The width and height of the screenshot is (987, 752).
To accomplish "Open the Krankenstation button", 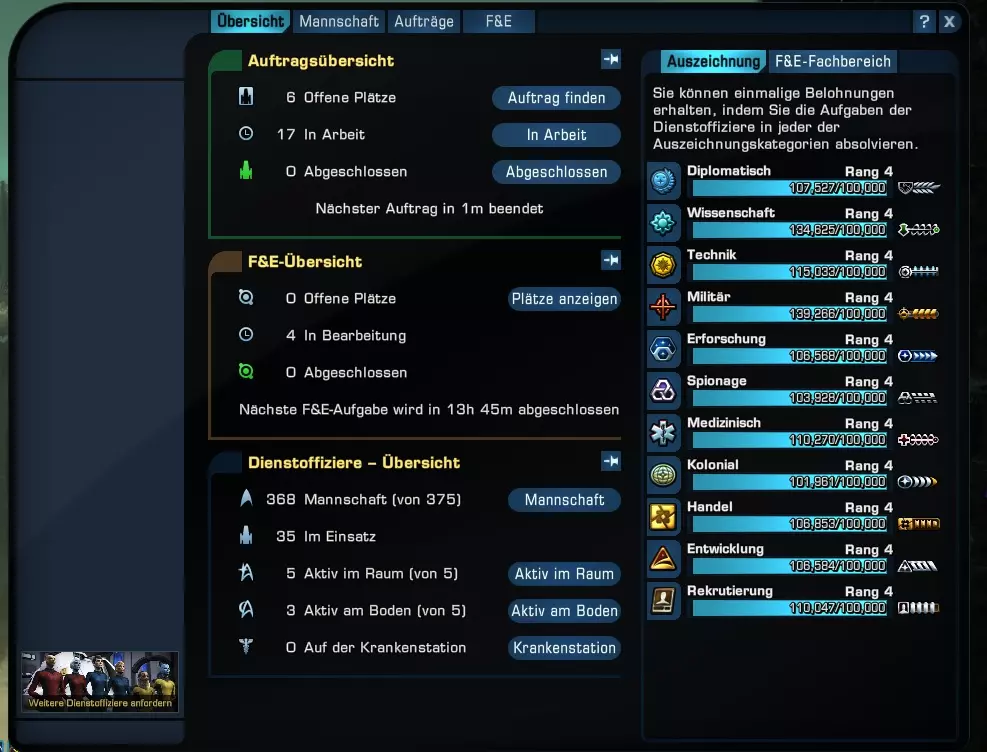I will click(x=564, y=648).
